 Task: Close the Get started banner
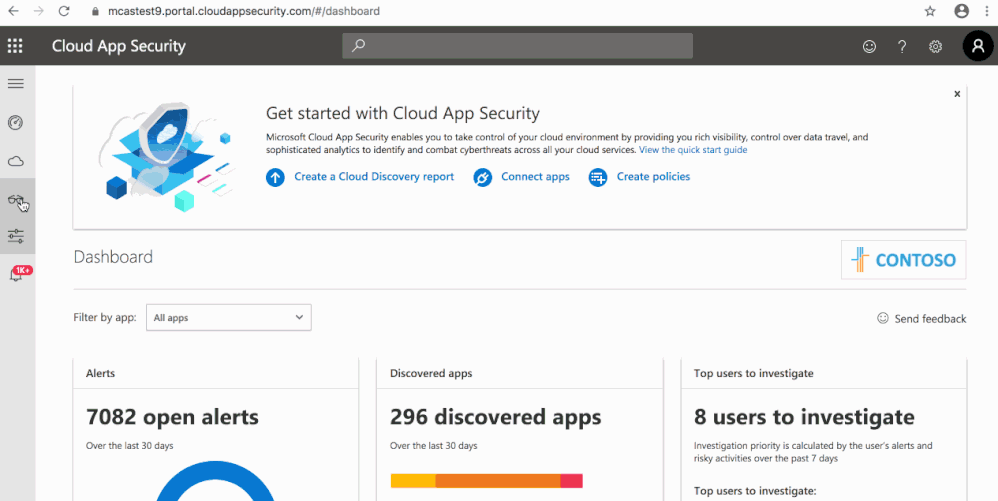pos(957,94)
